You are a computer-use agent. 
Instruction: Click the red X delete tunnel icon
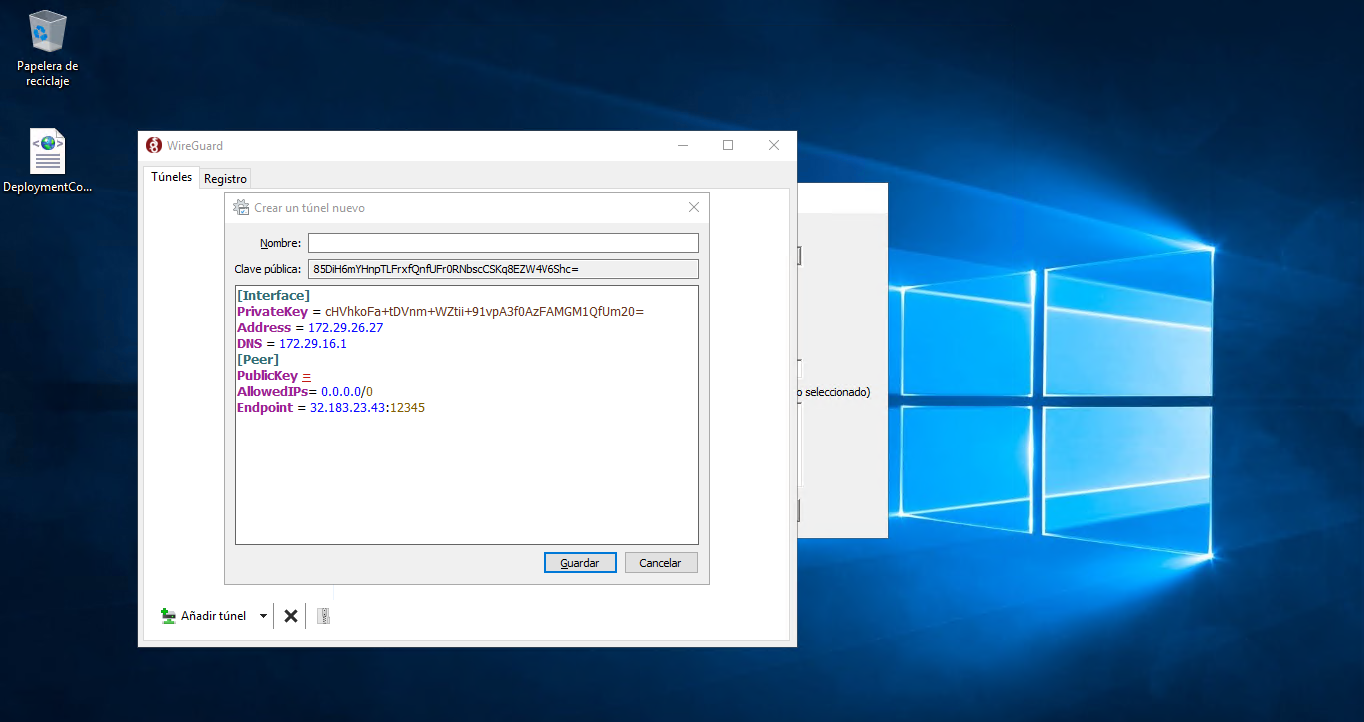291,616
